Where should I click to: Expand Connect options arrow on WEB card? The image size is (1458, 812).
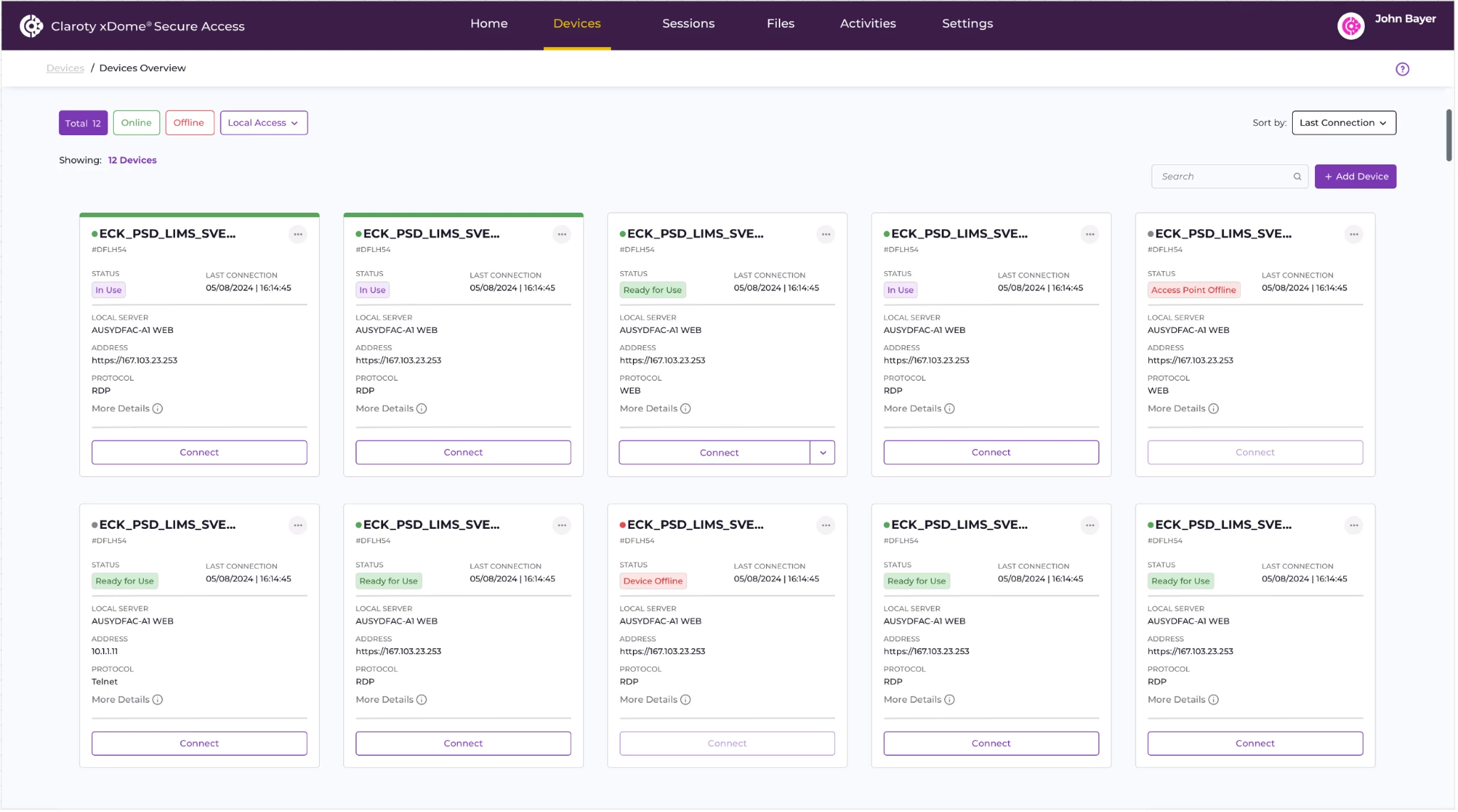822,453
